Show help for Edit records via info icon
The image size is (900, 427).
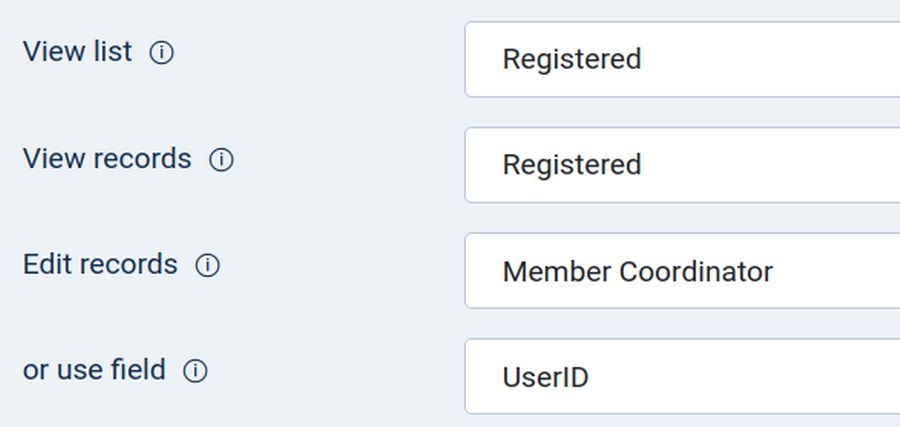(x=207, y=266)
